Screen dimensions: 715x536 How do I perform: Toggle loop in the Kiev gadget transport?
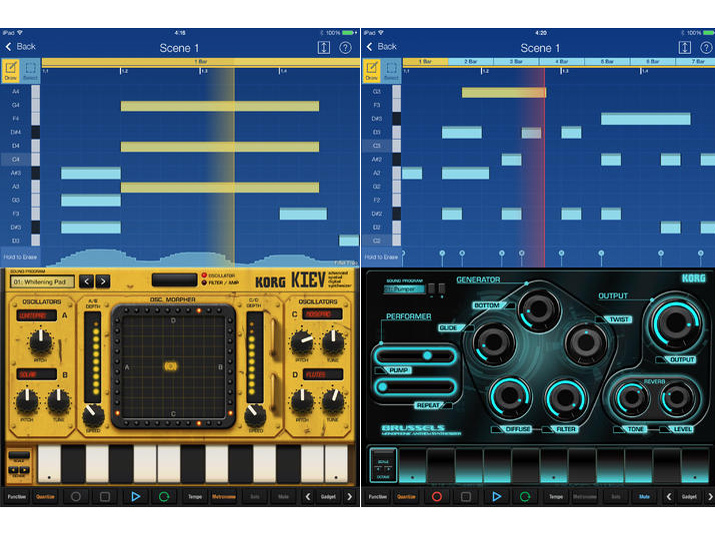pos(164,497)
